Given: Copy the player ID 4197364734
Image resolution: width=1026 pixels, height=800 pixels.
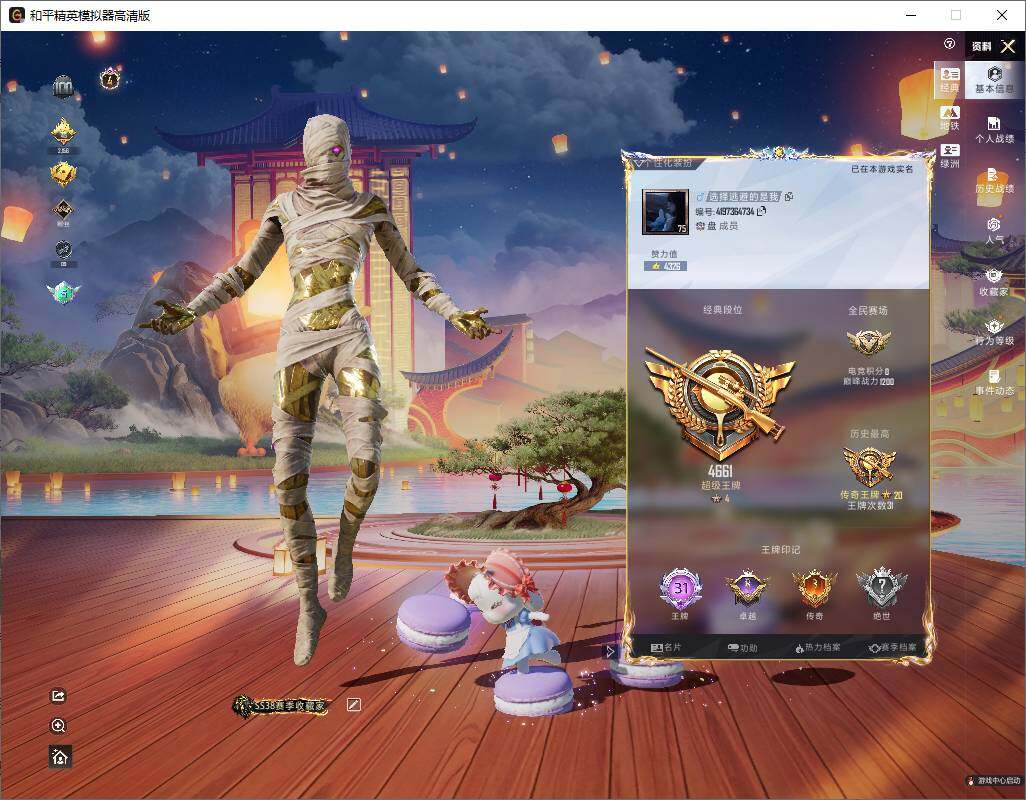Looking at the screenshot, I should (x=761, y=211).
